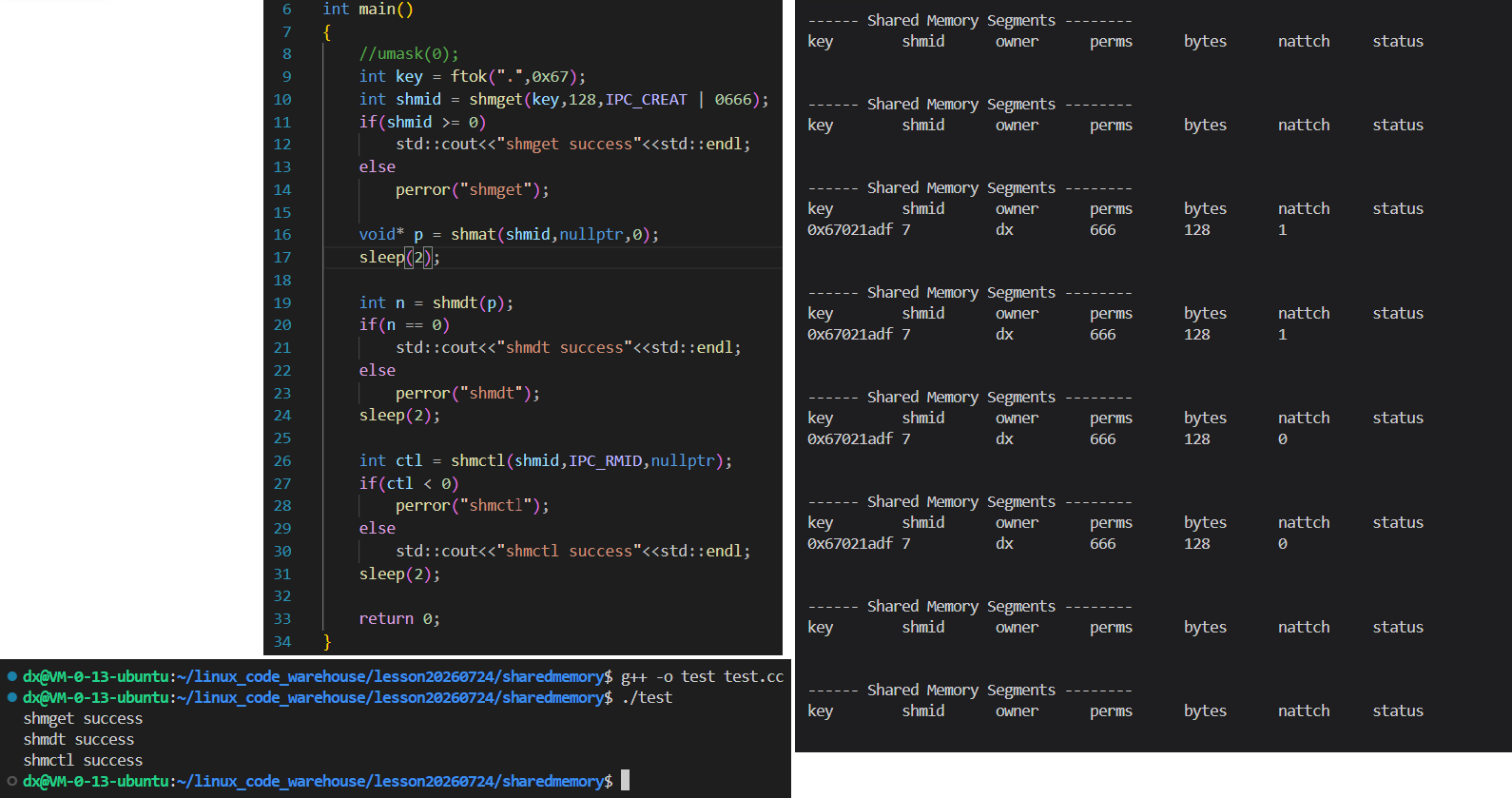Click 'if(n == 0)' condition
Screen dimensions: 1512x798
pos(404,325)
